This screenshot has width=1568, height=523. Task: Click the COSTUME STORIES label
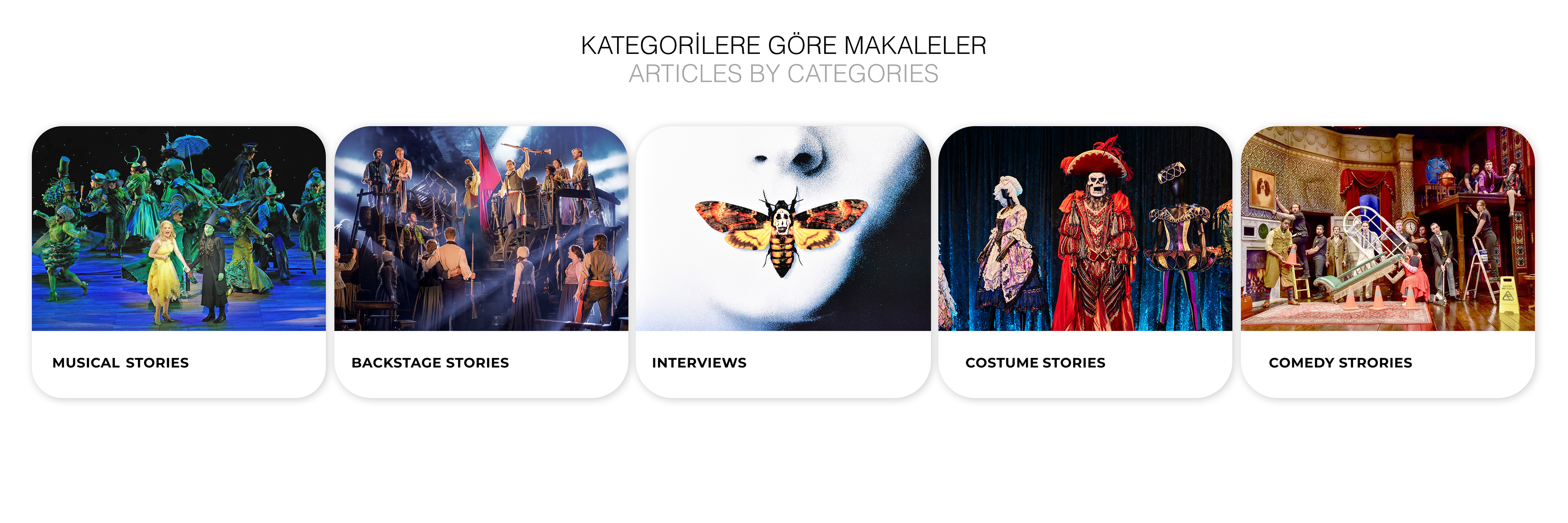click(x=1035, y=363)
